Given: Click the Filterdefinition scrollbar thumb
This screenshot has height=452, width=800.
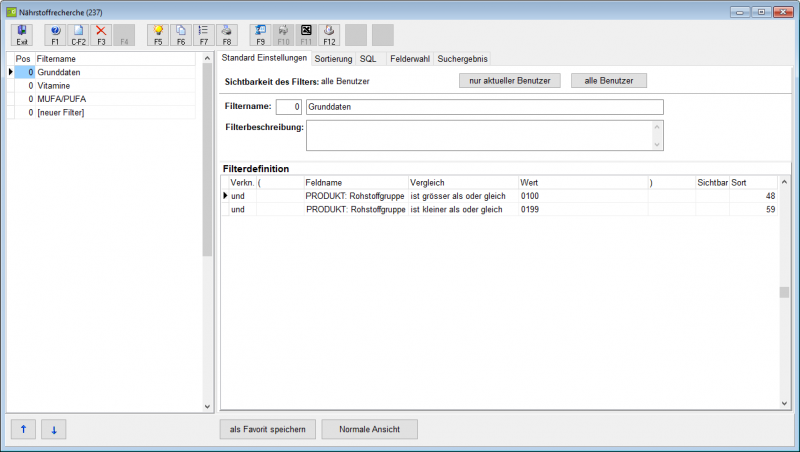Looking at the screenshot, I should (784, 292).
